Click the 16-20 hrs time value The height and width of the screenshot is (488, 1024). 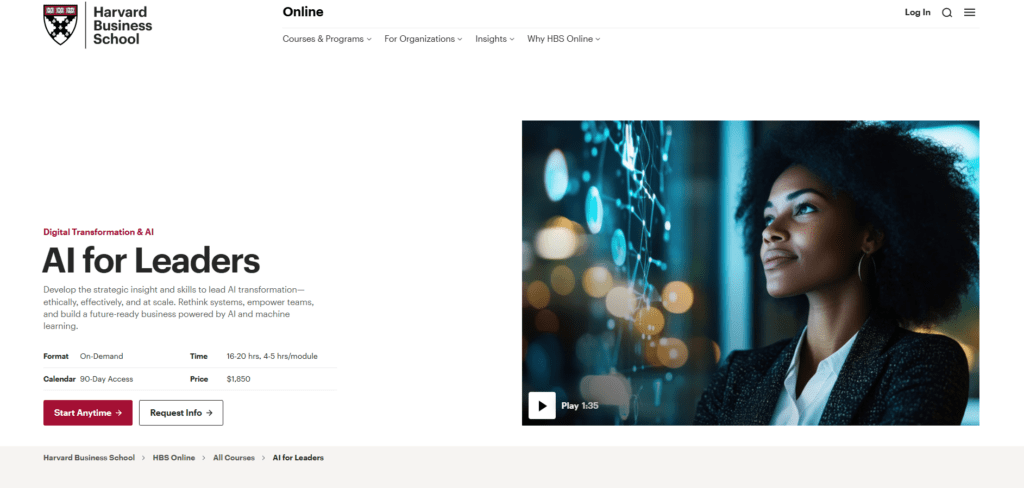(x=272, y=357)
